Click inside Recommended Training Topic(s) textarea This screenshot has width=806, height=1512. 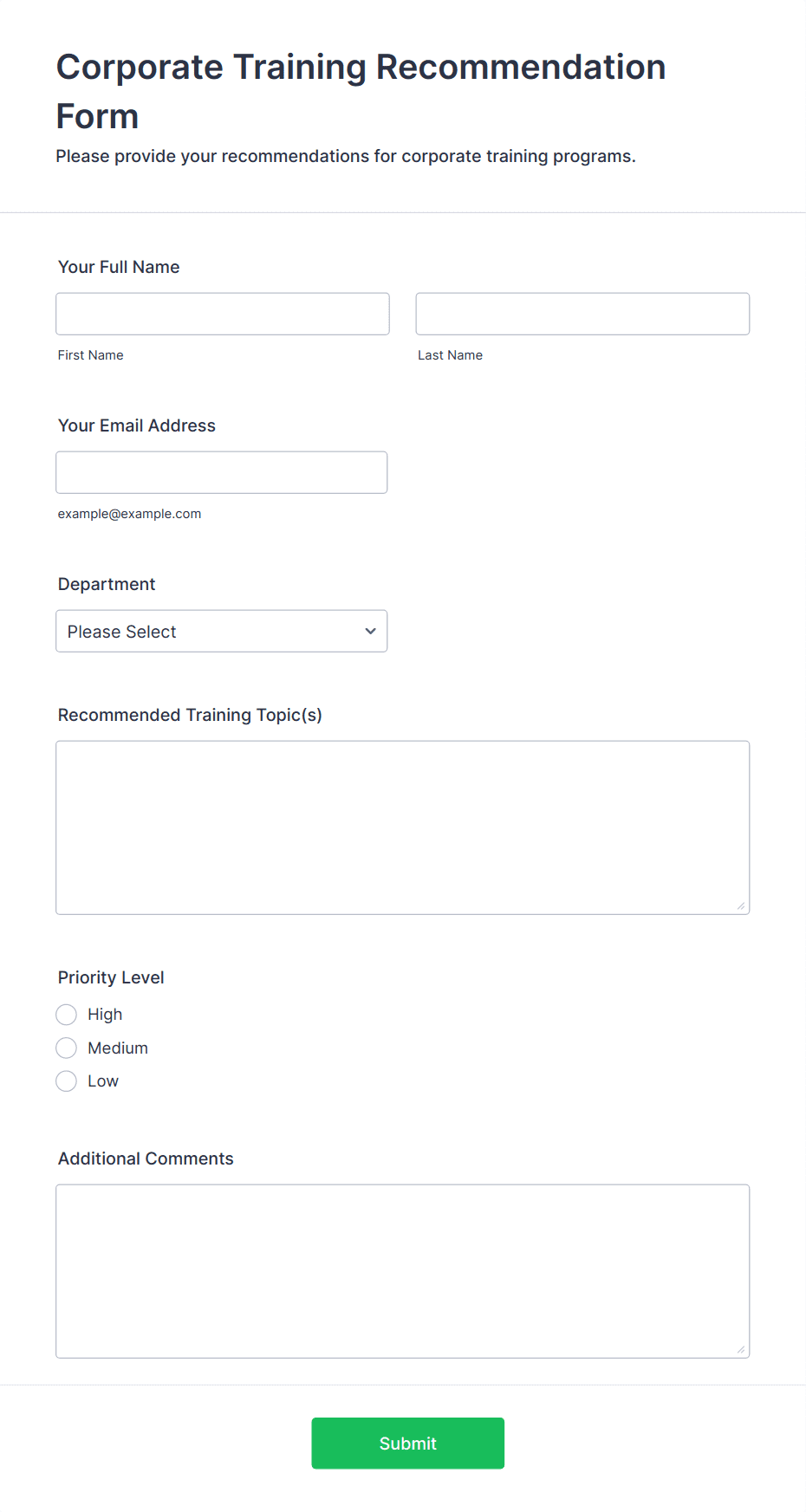[x=403, y=827]
